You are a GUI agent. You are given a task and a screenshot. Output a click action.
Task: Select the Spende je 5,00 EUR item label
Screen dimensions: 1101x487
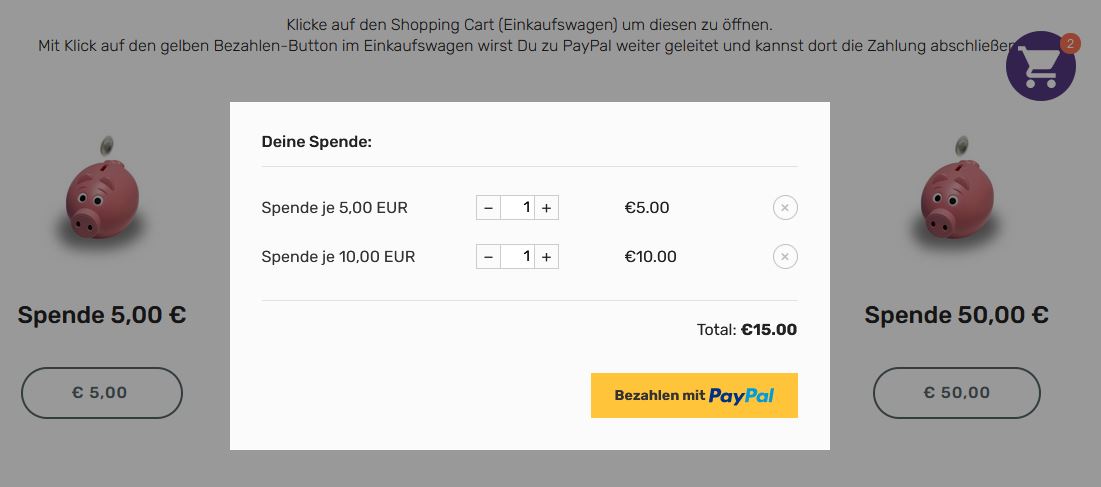coord(334,208)
